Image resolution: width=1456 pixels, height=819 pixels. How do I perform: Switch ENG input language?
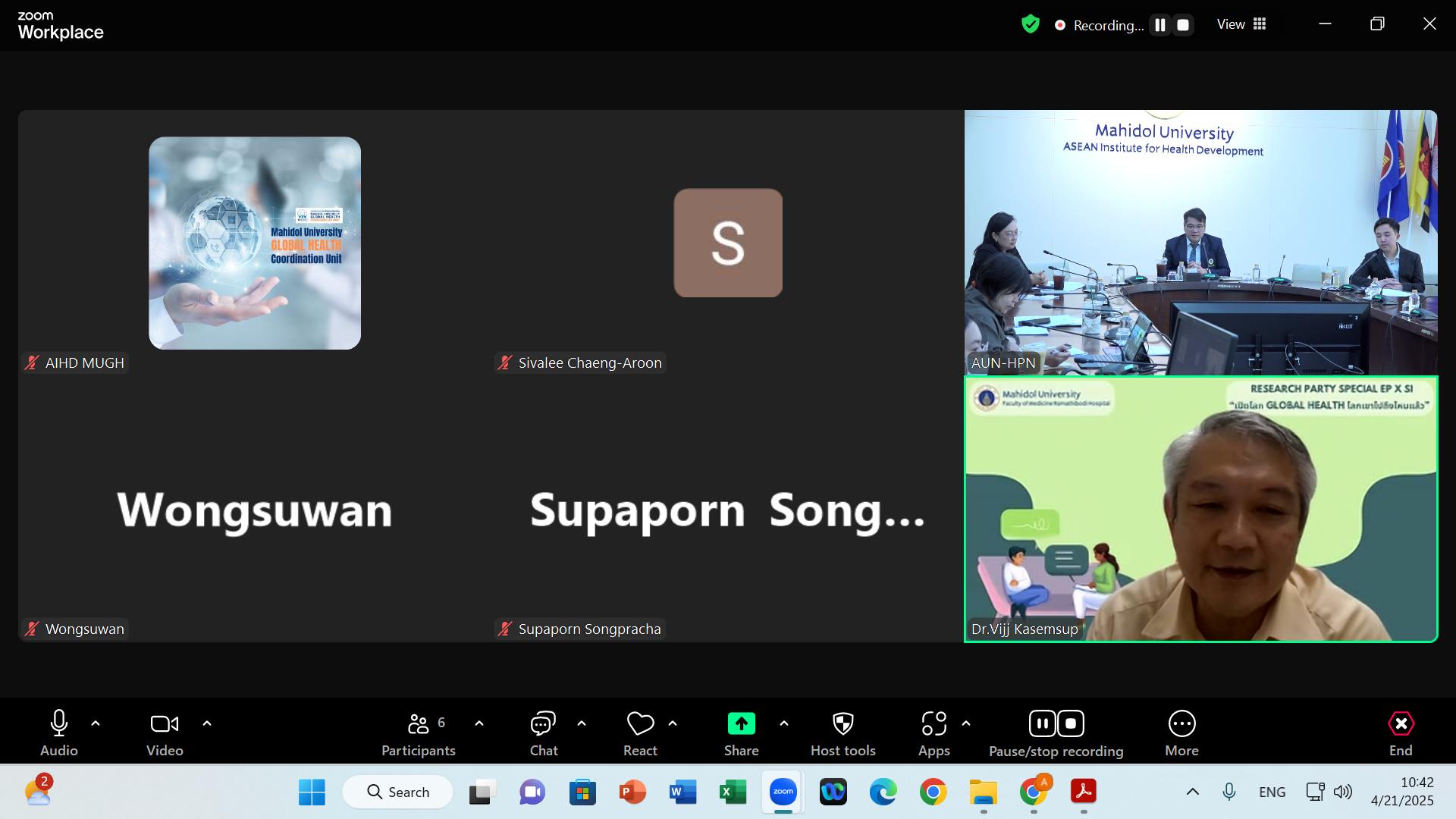coord(1272,792)
